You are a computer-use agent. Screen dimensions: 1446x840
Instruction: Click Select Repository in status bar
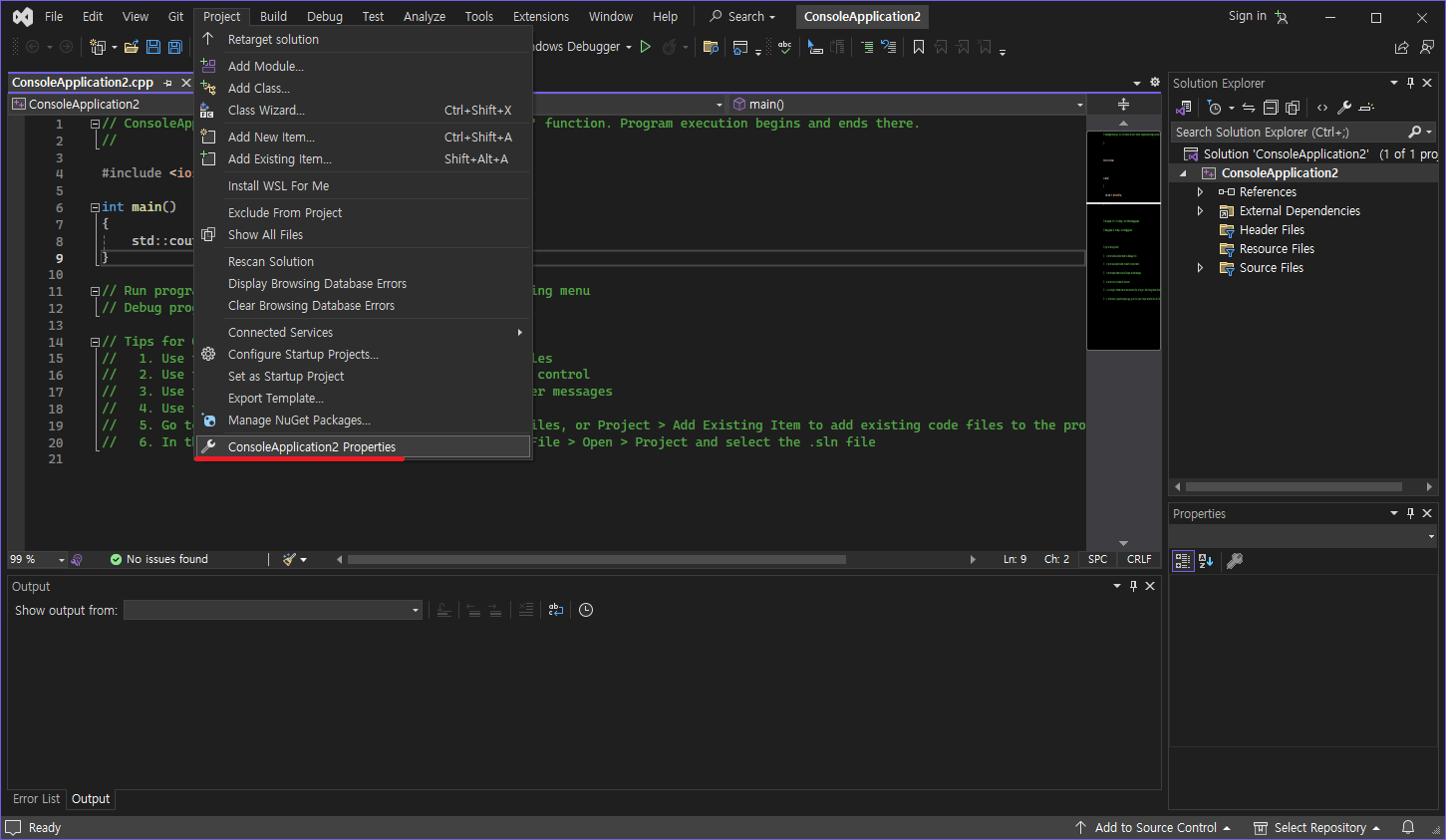pyautogui.click(x=1317, y=828)
